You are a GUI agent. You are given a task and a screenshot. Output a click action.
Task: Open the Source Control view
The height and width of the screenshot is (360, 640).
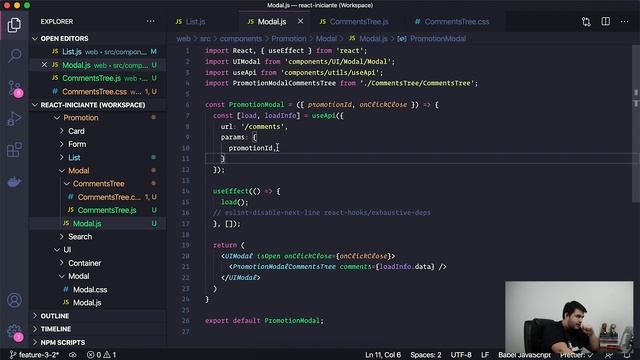14,88
